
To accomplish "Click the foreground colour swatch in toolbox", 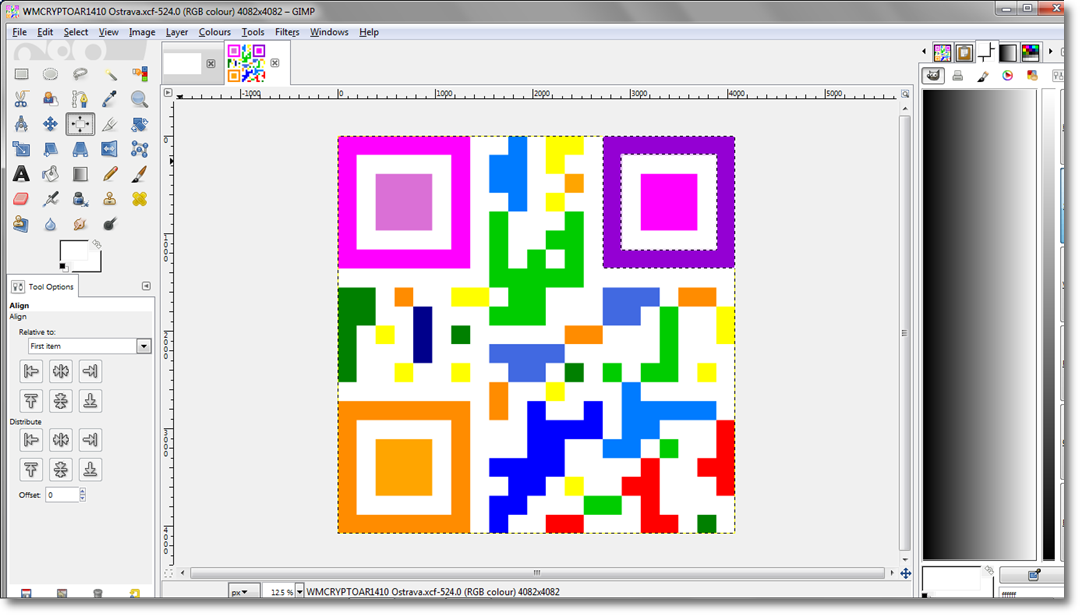I will coord(73,251).
